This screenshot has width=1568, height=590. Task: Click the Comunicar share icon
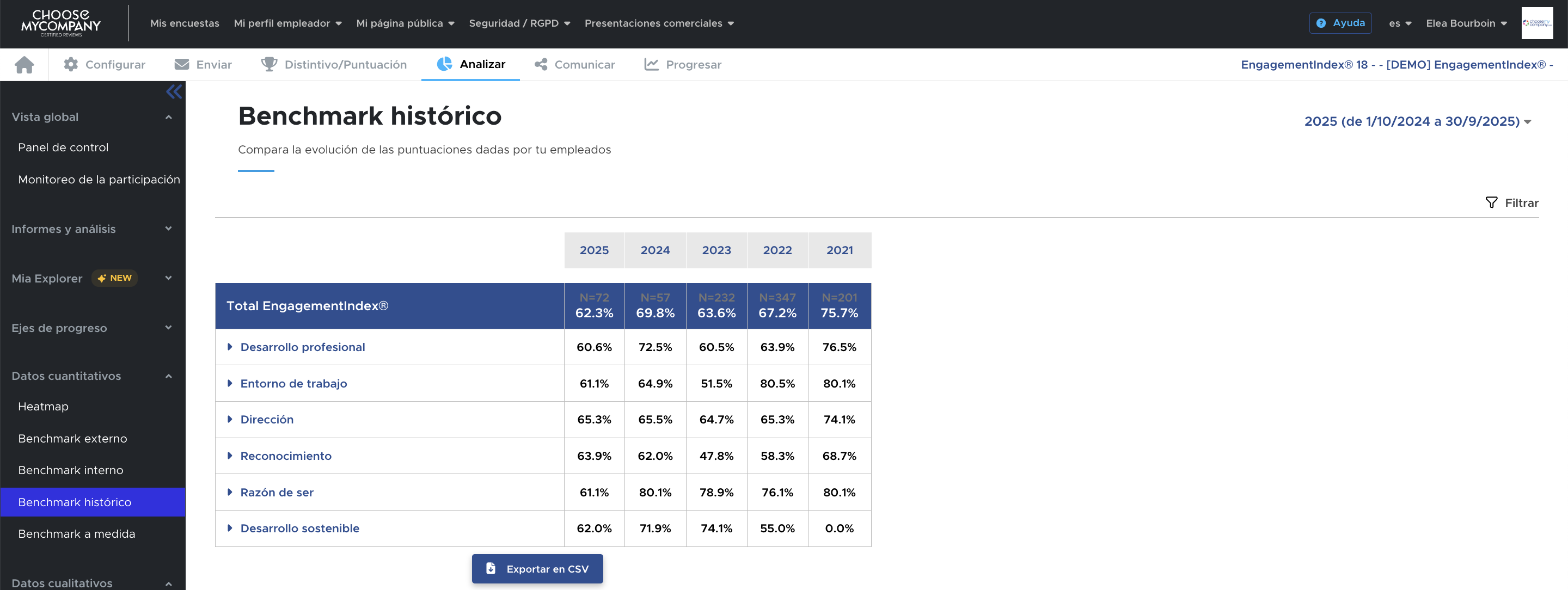tap(541, 64)
